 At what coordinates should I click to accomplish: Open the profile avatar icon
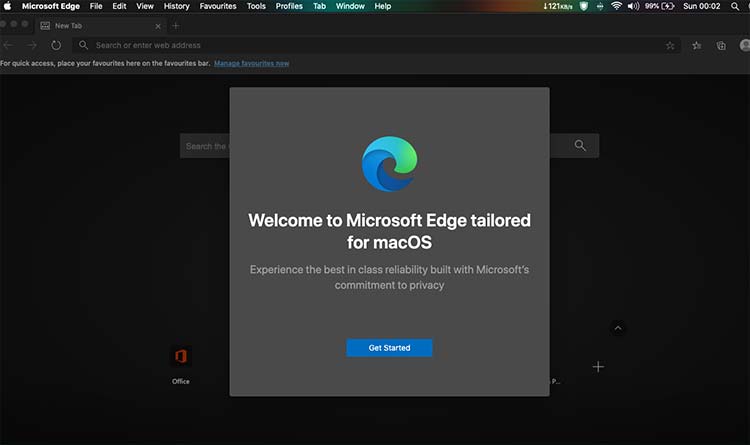pos(745,45)
